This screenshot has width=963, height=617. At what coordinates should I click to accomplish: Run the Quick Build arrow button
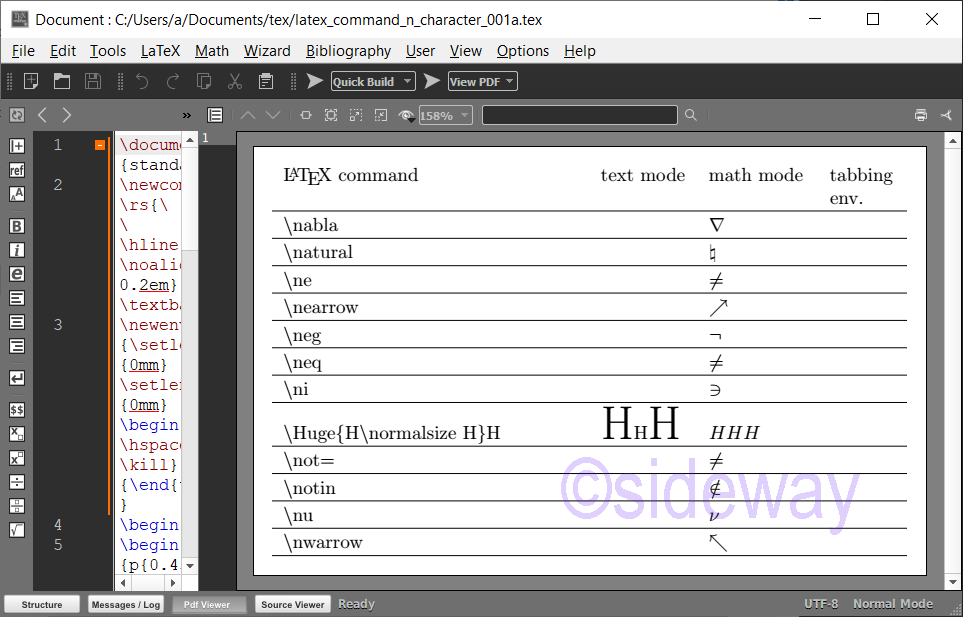pos(314,82)
